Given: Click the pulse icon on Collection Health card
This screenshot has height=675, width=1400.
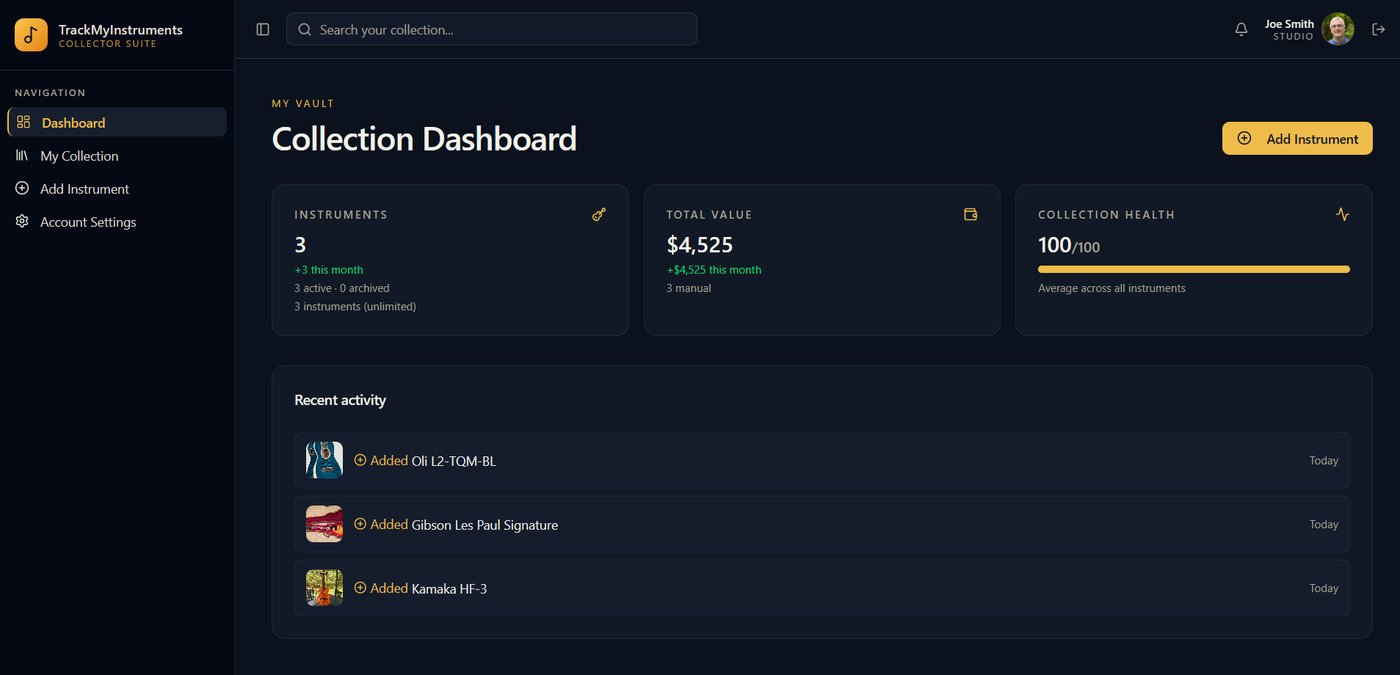Looking at the screenshot, I should 1342,214.
